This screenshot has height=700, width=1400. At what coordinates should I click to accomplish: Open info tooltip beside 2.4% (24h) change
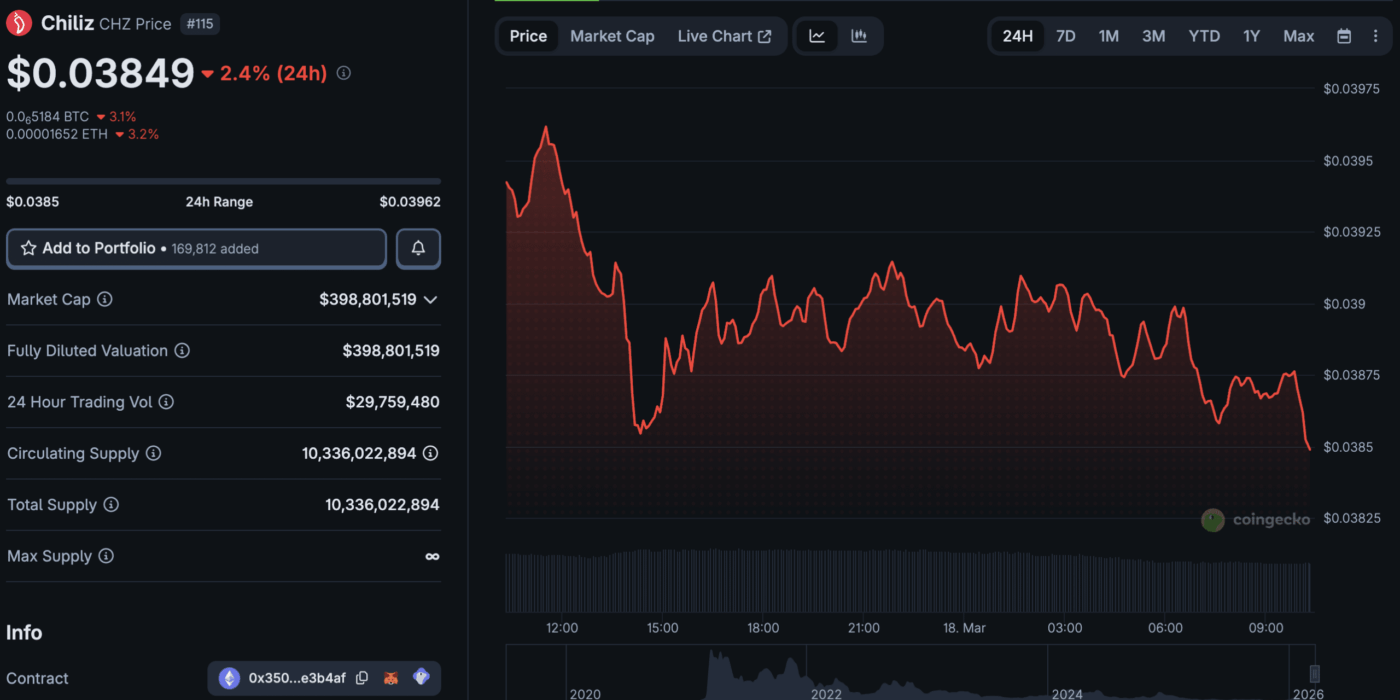point(344,73)
